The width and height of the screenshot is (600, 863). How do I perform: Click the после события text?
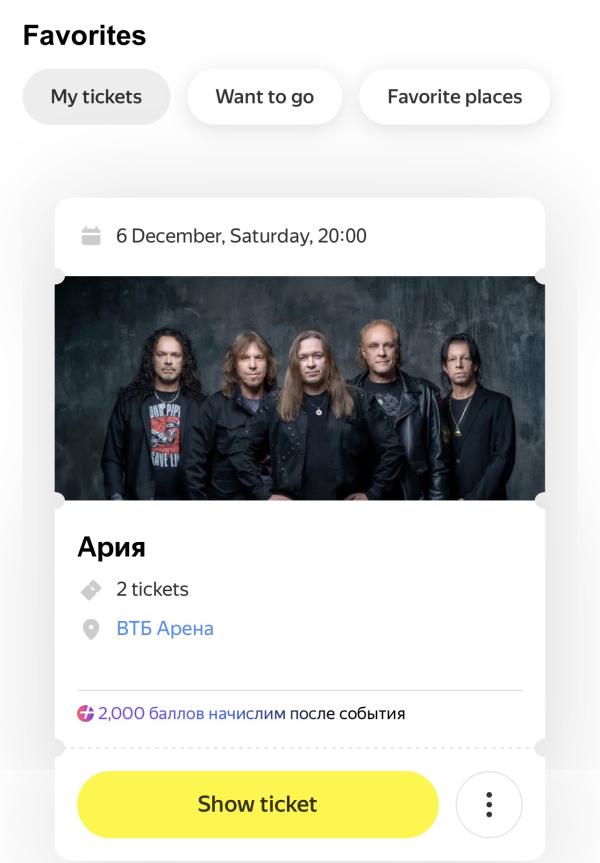pyautogui.click(x=348, y=714)
